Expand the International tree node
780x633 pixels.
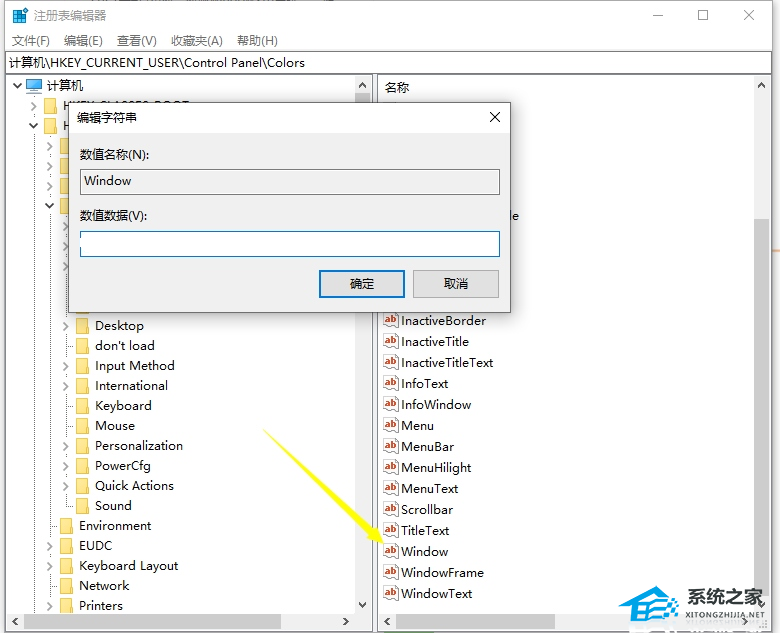coord(65,386)
